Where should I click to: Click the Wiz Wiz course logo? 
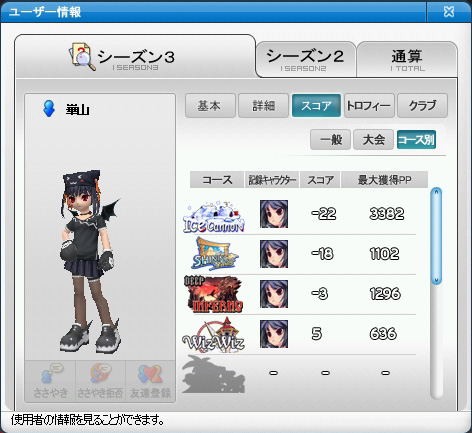click(214, 335)
